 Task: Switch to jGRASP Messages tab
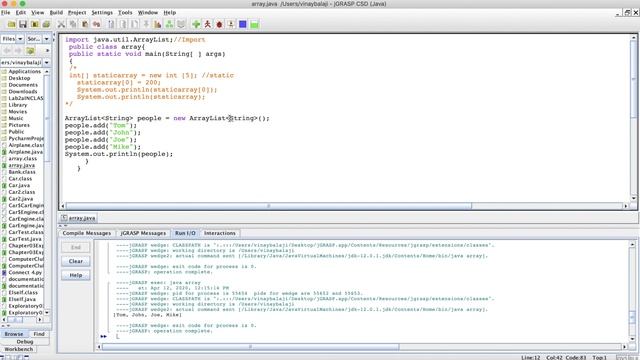(143, 233)
